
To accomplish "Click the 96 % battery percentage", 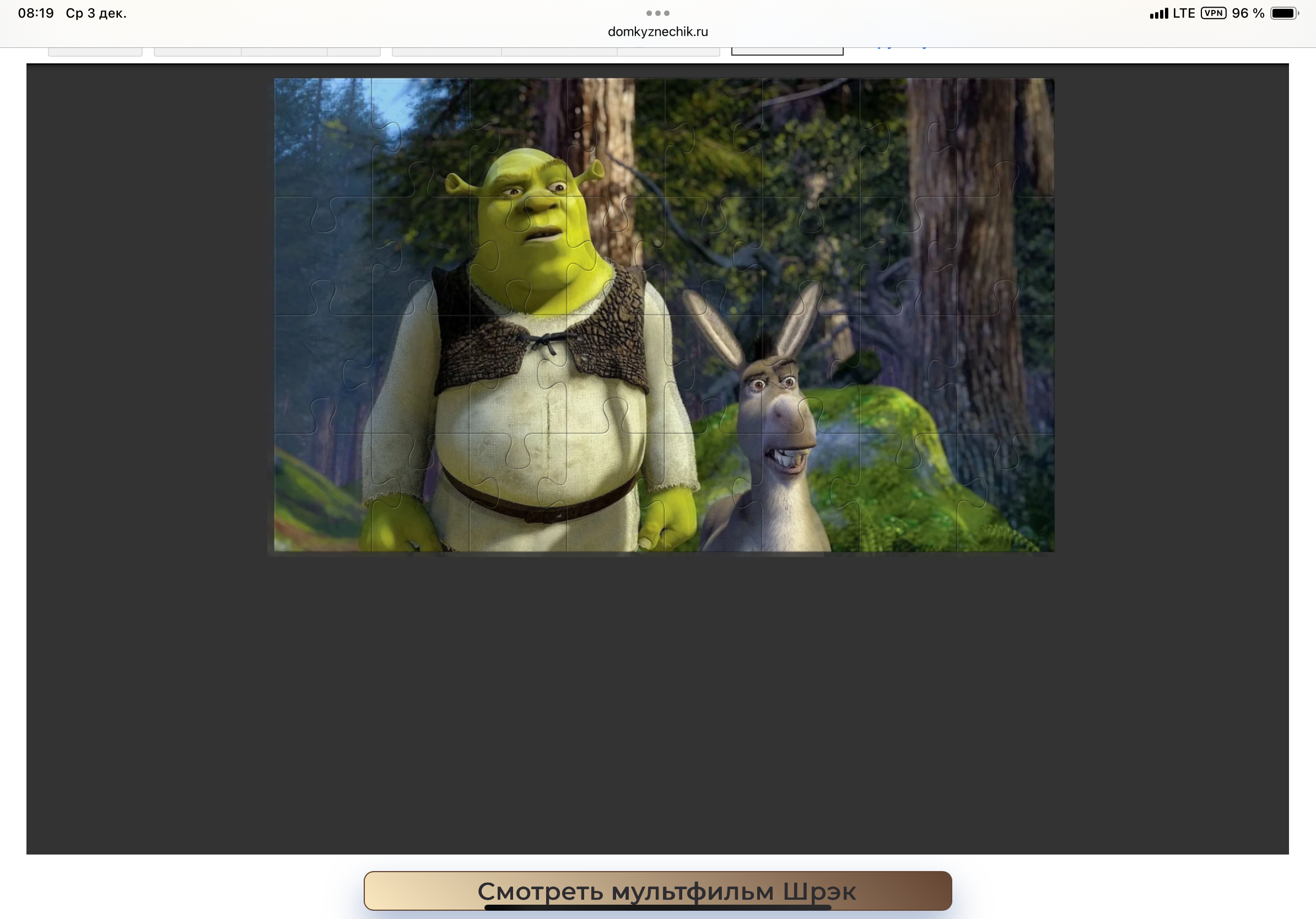I will 1248,13.
